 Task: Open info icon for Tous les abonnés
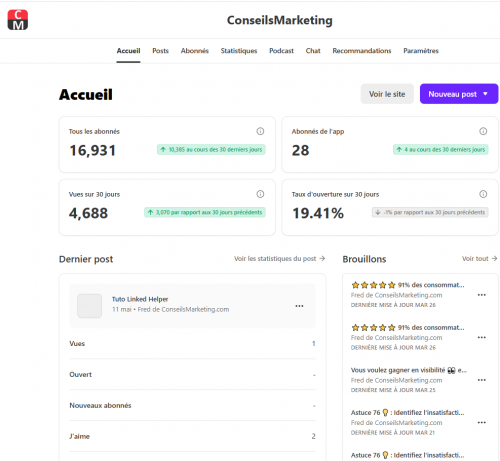[x=260, y=131]
